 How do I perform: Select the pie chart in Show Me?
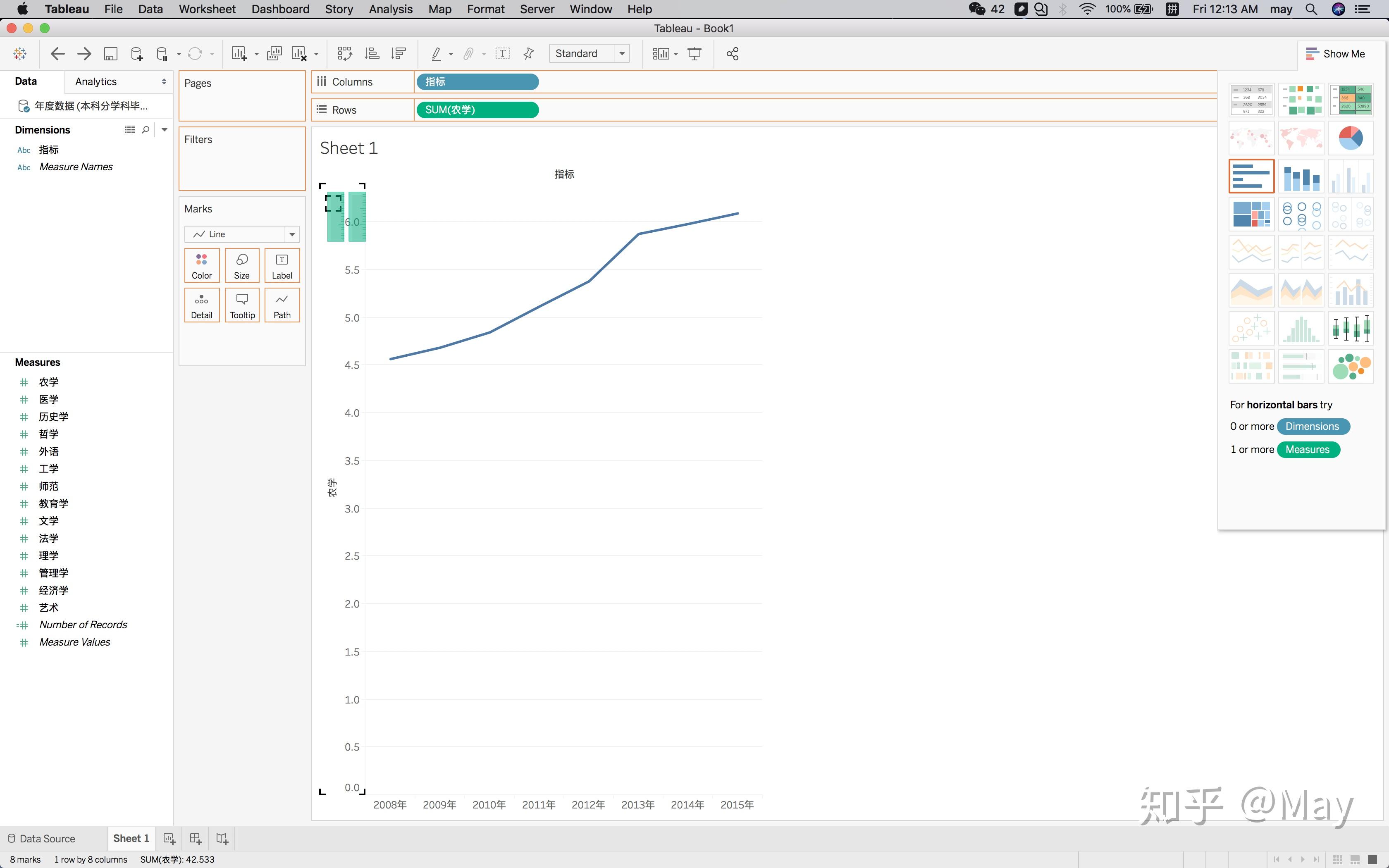1350,138
